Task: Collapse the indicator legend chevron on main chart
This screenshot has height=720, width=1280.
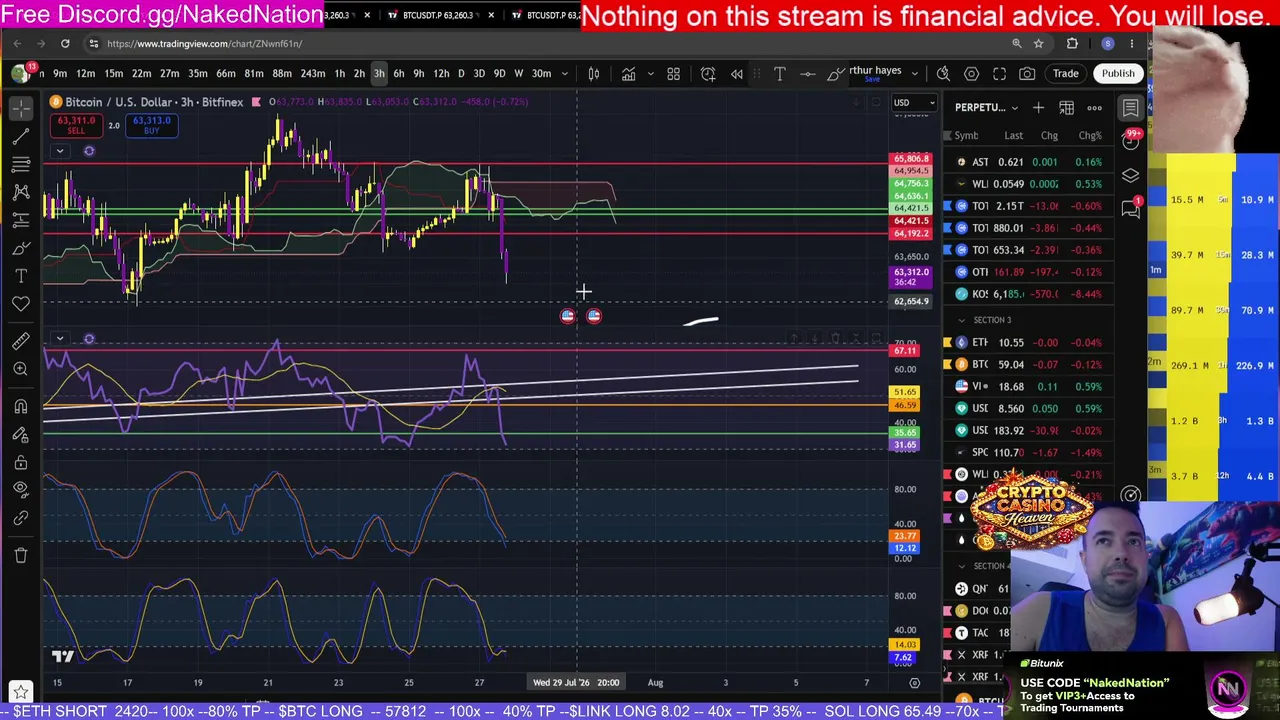Action: [60, 151]
